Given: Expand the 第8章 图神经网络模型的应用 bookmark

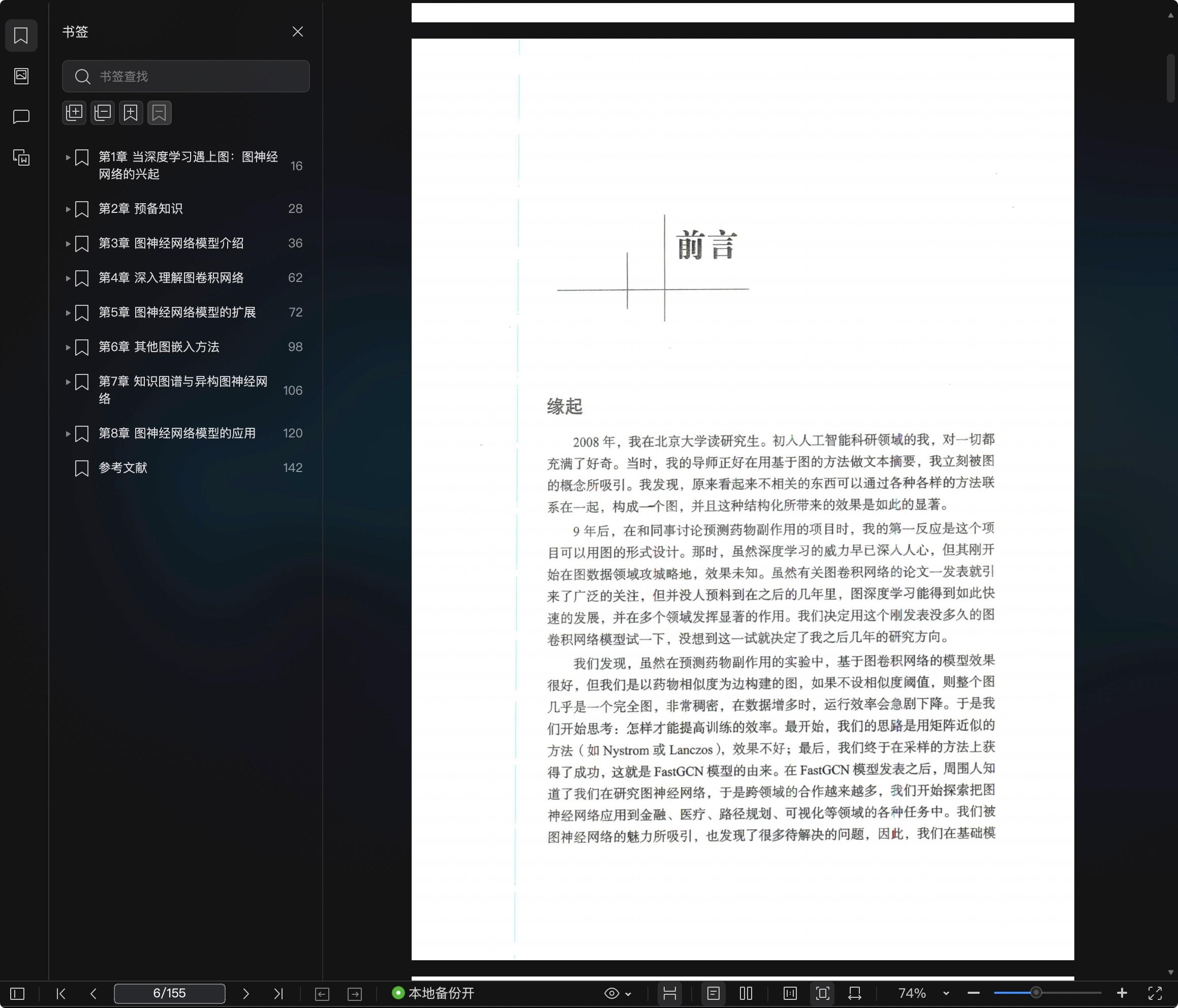Looking at the screenshot, I should 68,434.
